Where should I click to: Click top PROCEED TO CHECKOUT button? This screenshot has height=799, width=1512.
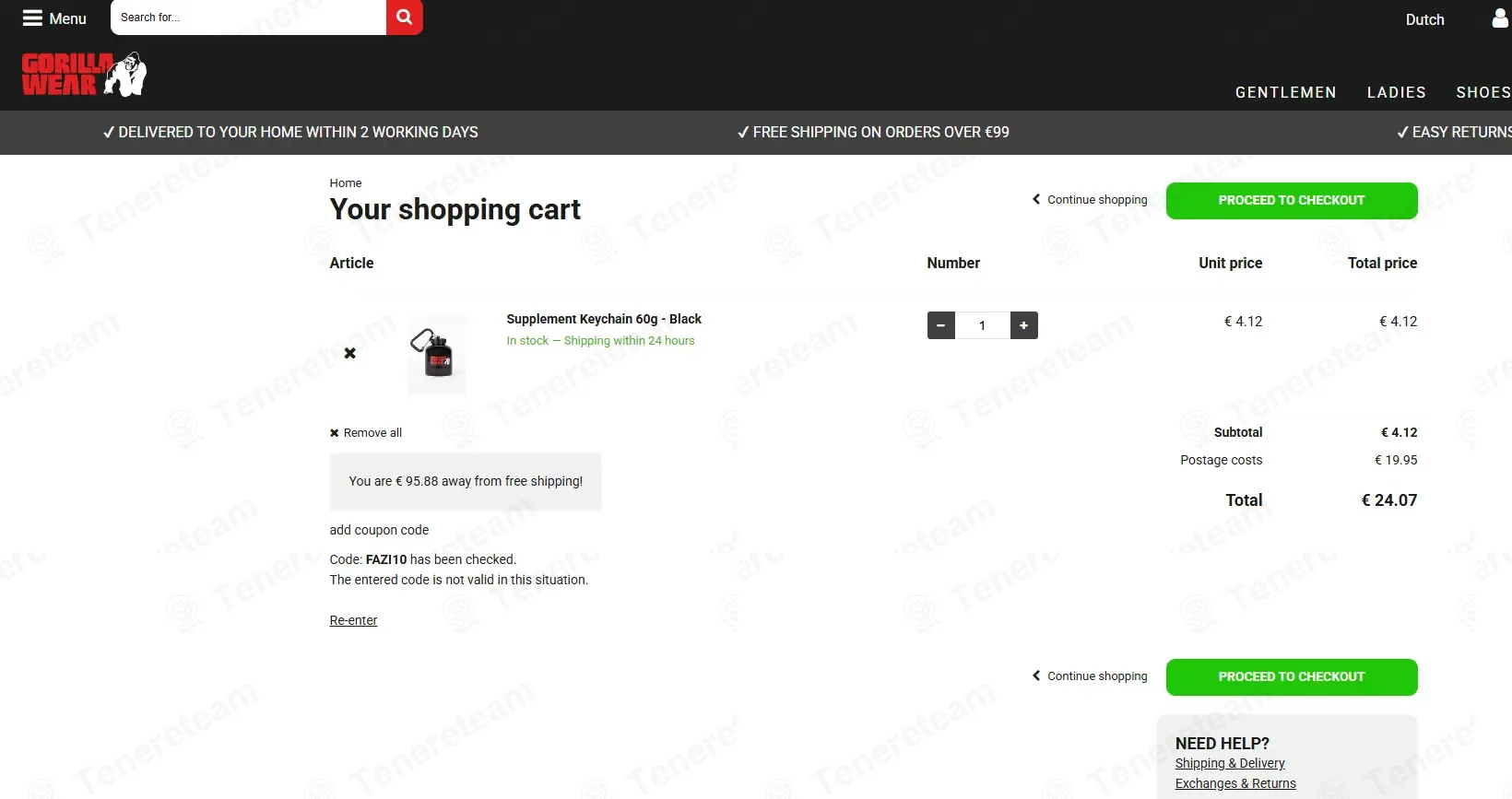point(1292,201)
